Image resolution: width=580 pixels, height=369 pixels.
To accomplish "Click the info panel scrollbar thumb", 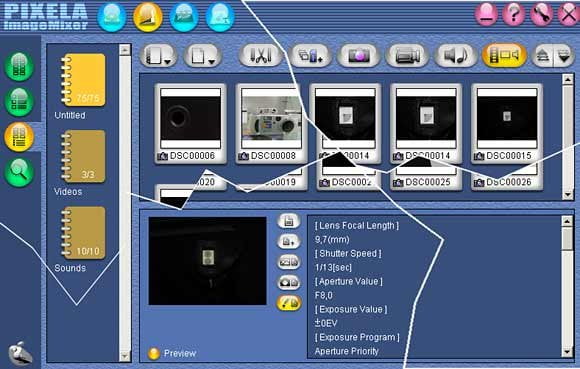I will (567, 238).
